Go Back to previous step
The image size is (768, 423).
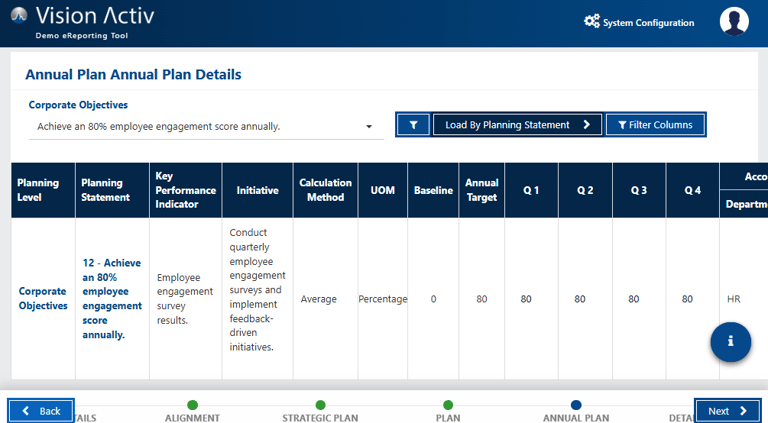click(41, 411)
